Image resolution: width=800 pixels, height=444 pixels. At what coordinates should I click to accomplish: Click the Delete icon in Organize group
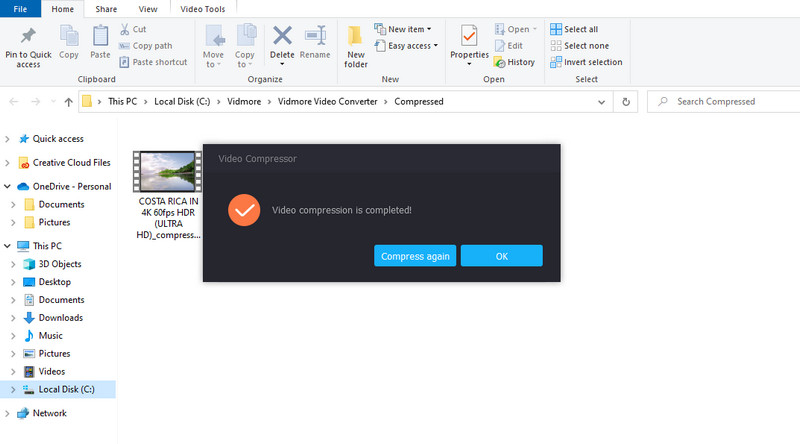click(x=283, y=38)
